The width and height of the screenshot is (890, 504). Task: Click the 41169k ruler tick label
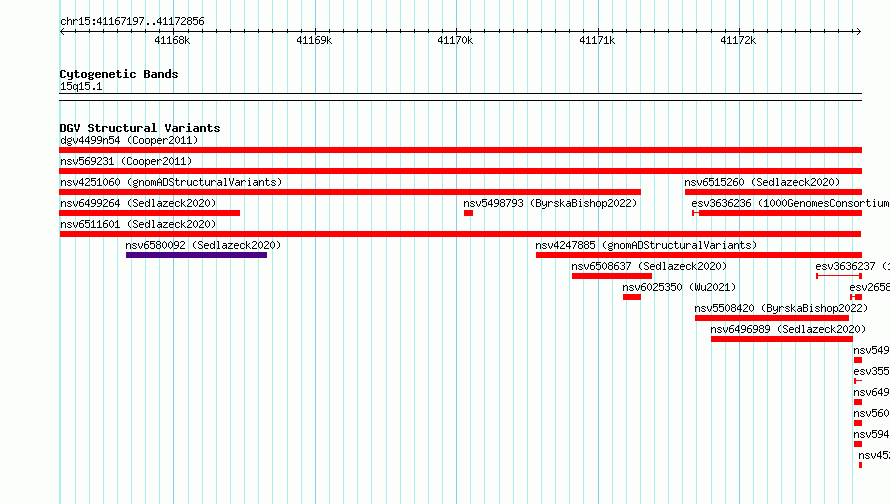(314, 40)
